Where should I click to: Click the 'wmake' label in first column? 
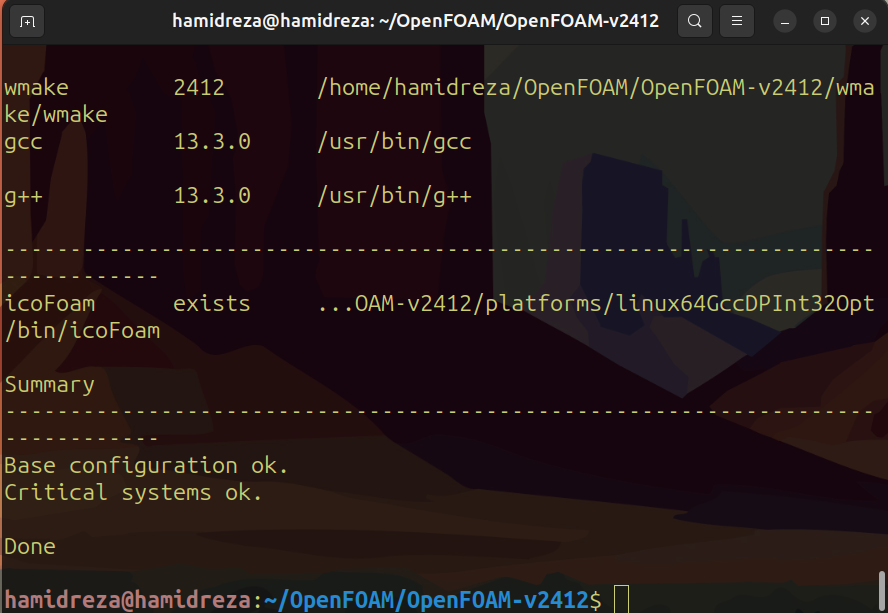click(36, 88)
